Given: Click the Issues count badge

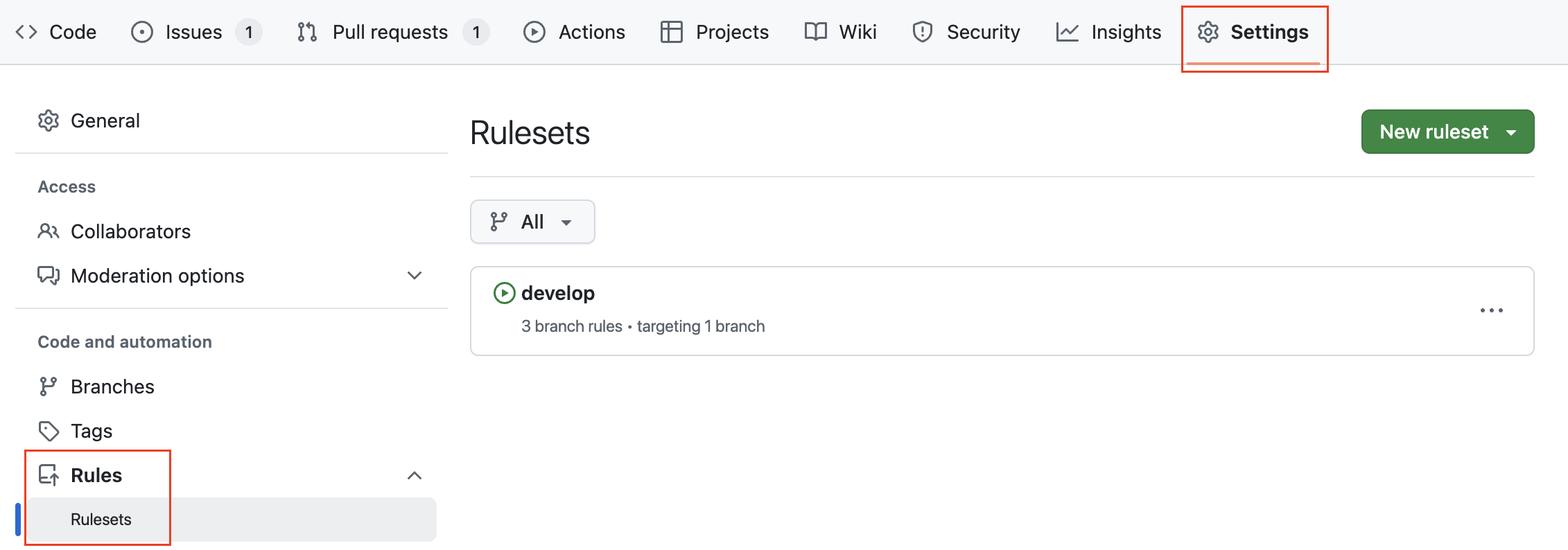Looking at the screenshot, I should coord(249,32).
